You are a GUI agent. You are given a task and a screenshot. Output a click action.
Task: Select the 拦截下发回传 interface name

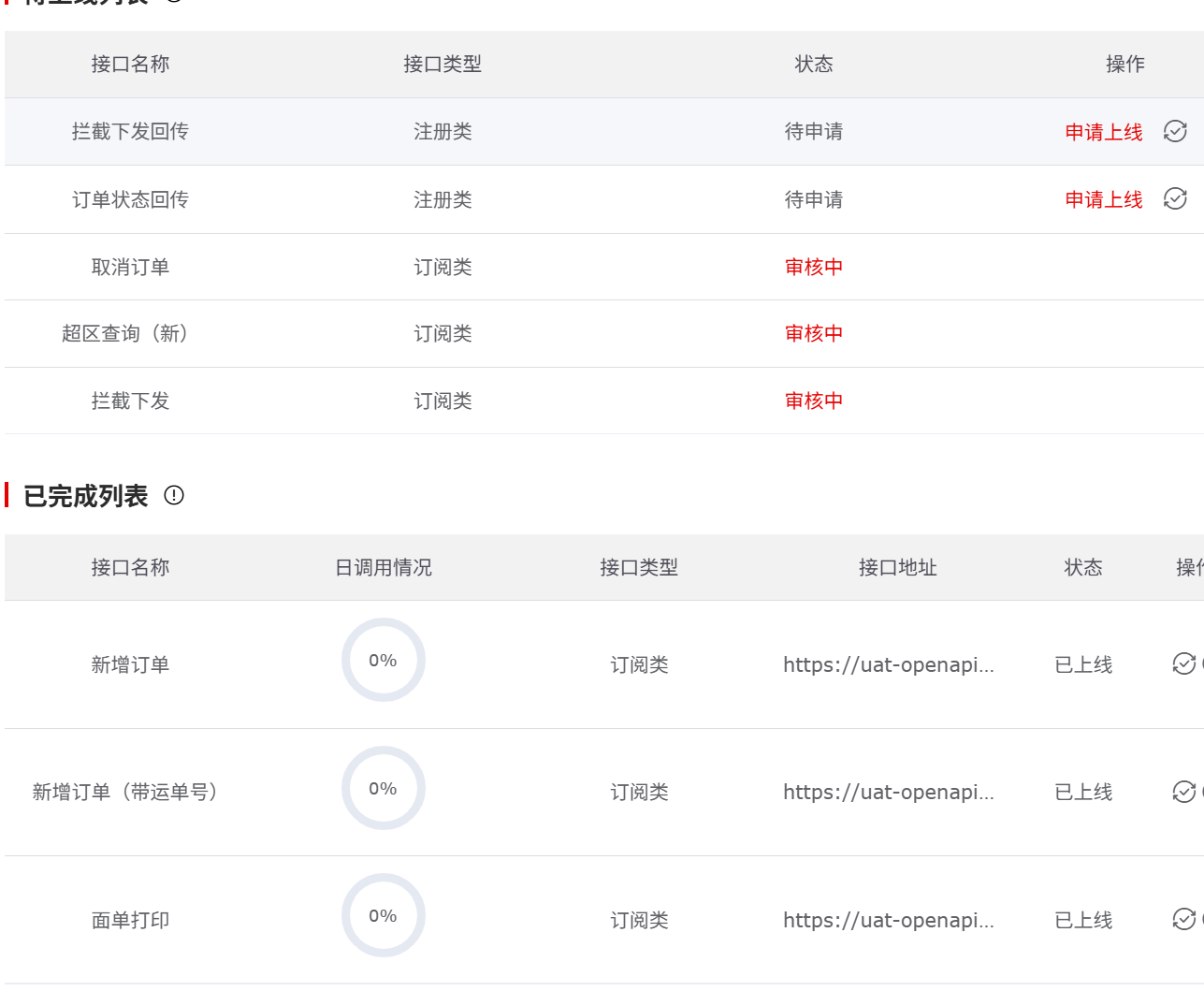(130, 132)
